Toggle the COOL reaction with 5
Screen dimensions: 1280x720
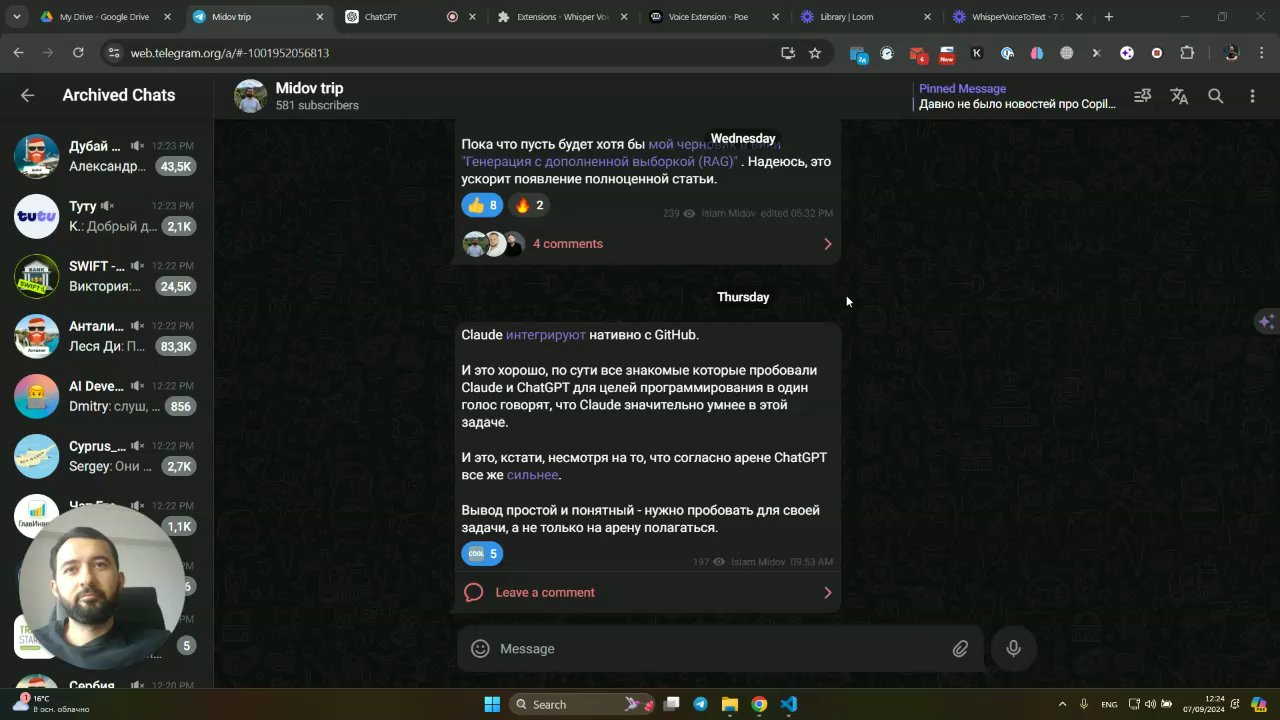(x=482, y=554)
